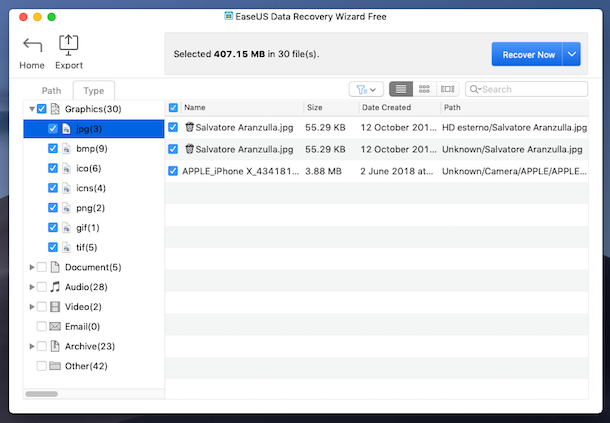Check the Document(5) checkbox
This screenshot has height=423, width=610.
pos(42,267)
